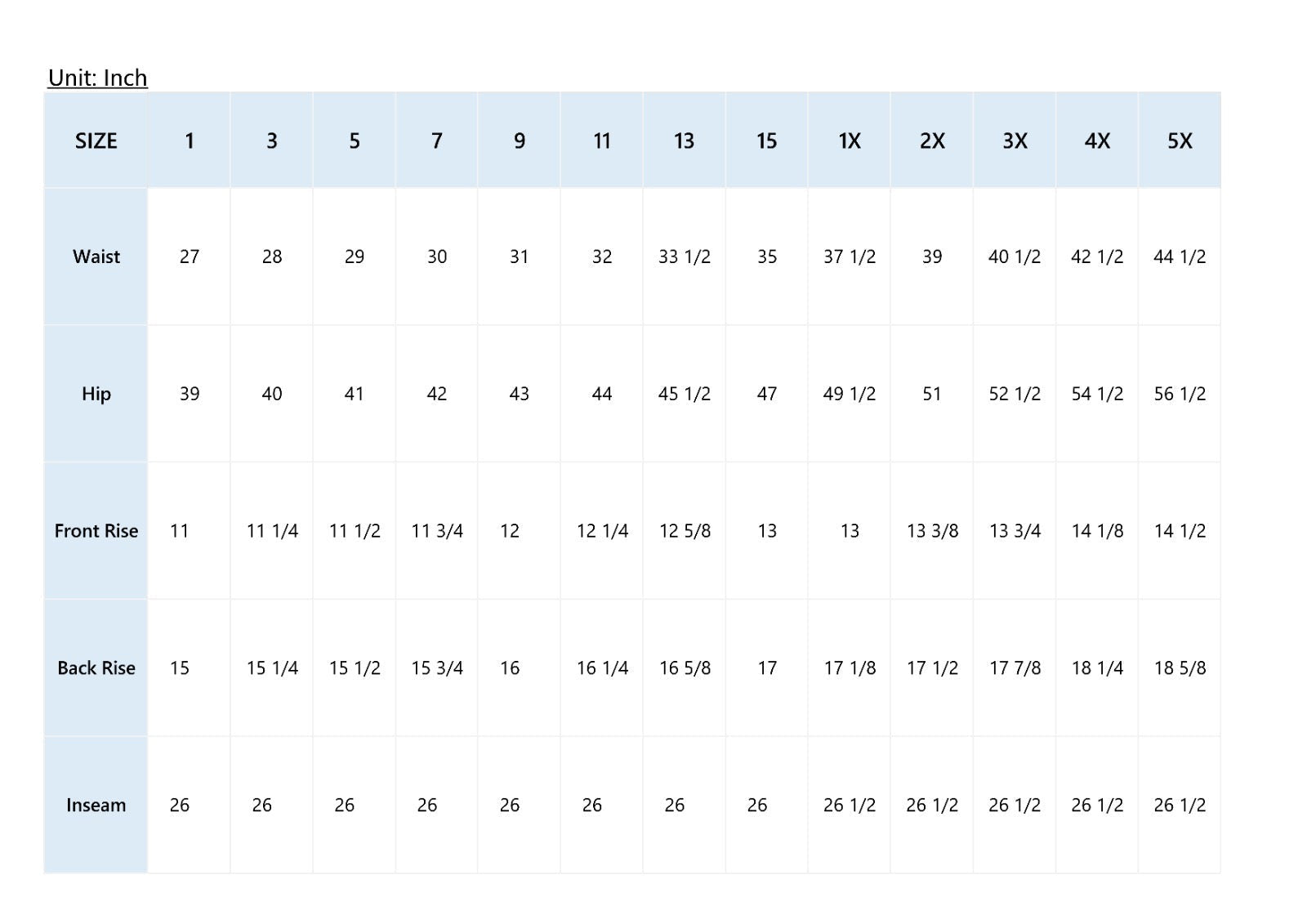Select back rise value 17 7/8
Image resolution: width=1307 pixels, height=924 pixels.
[x=1015, y=668]
